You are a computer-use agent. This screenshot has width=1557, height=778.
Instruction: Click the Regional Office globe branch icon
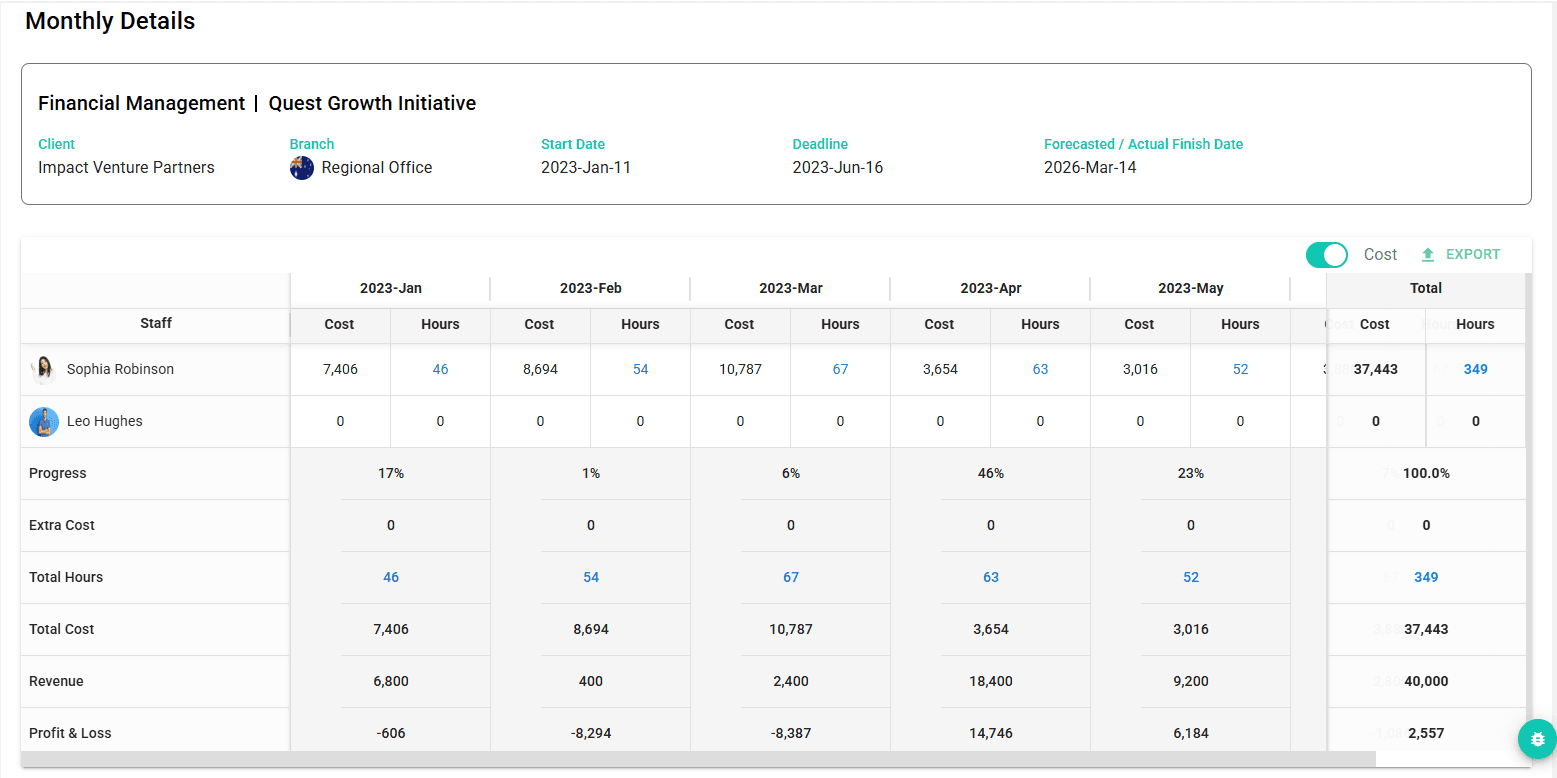point(302,167)
